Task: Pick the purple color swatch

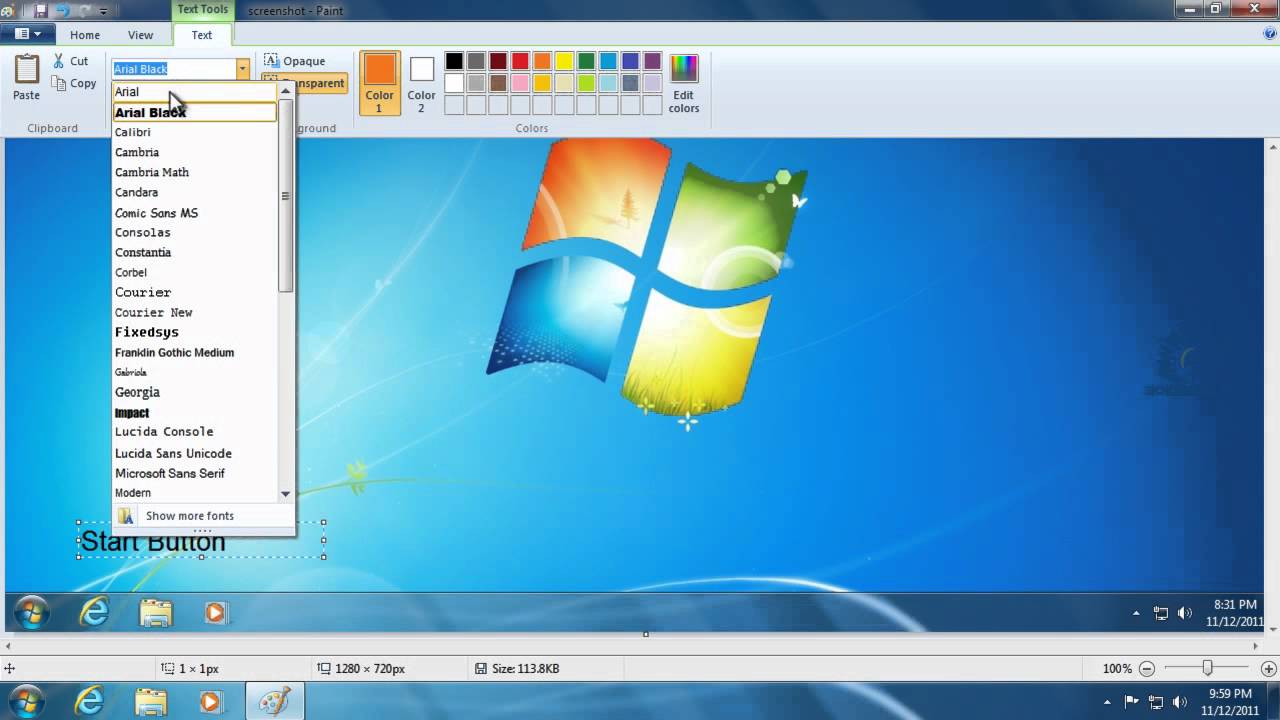Action: pyautogui.click(x=652, y=61)
